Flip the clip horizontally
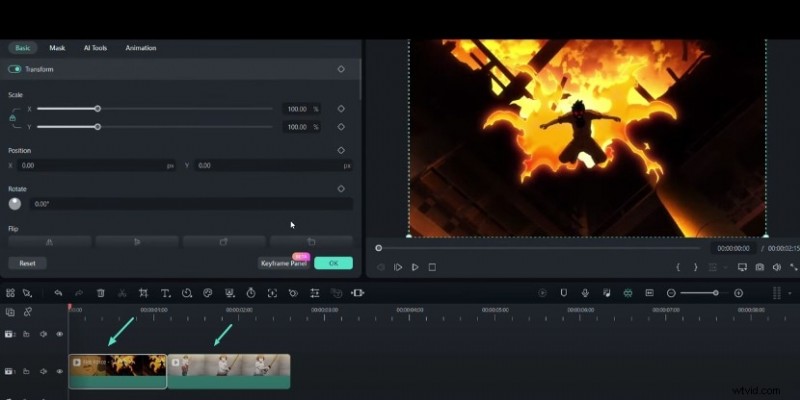 tap(49, 242)
